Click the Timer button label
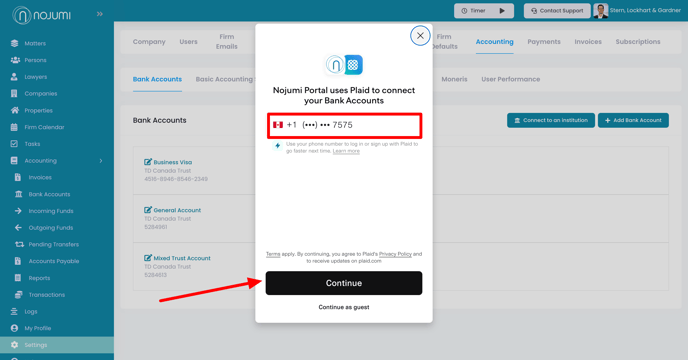This screenshot has height=360, width=688. (477, 11)
